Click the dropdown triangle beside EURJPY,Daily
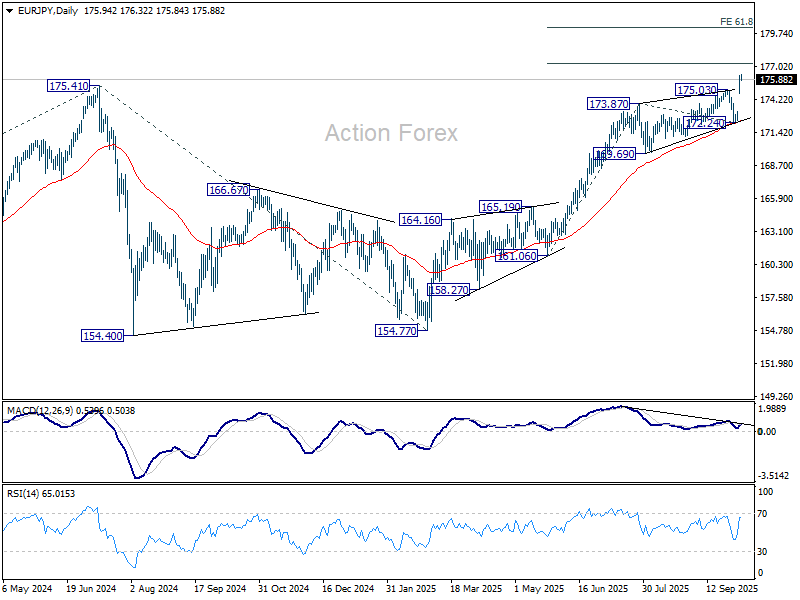The image size is (800, 600). click(x=10, y=11)
